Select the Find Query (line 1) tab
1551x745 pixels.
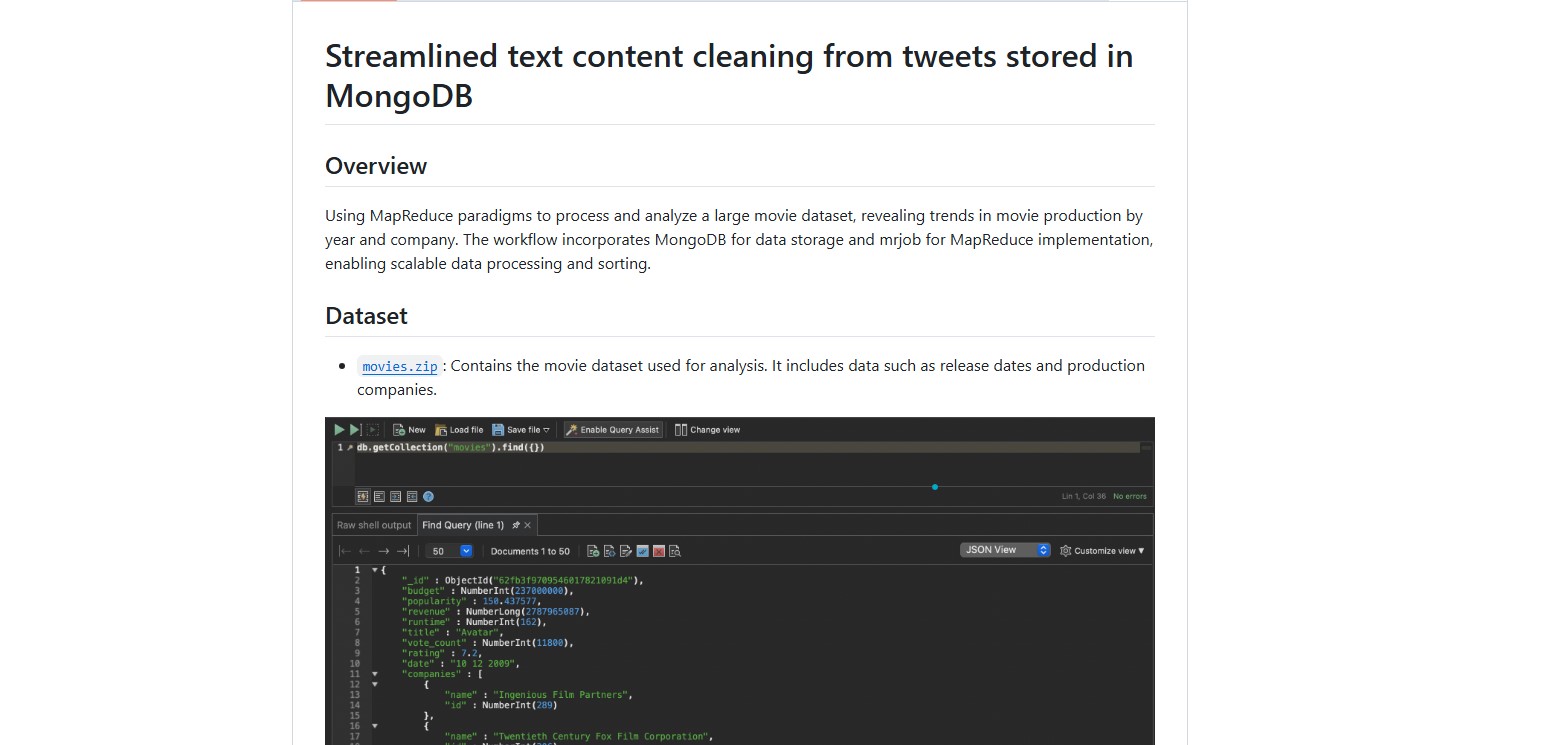[x=463, y=525]
